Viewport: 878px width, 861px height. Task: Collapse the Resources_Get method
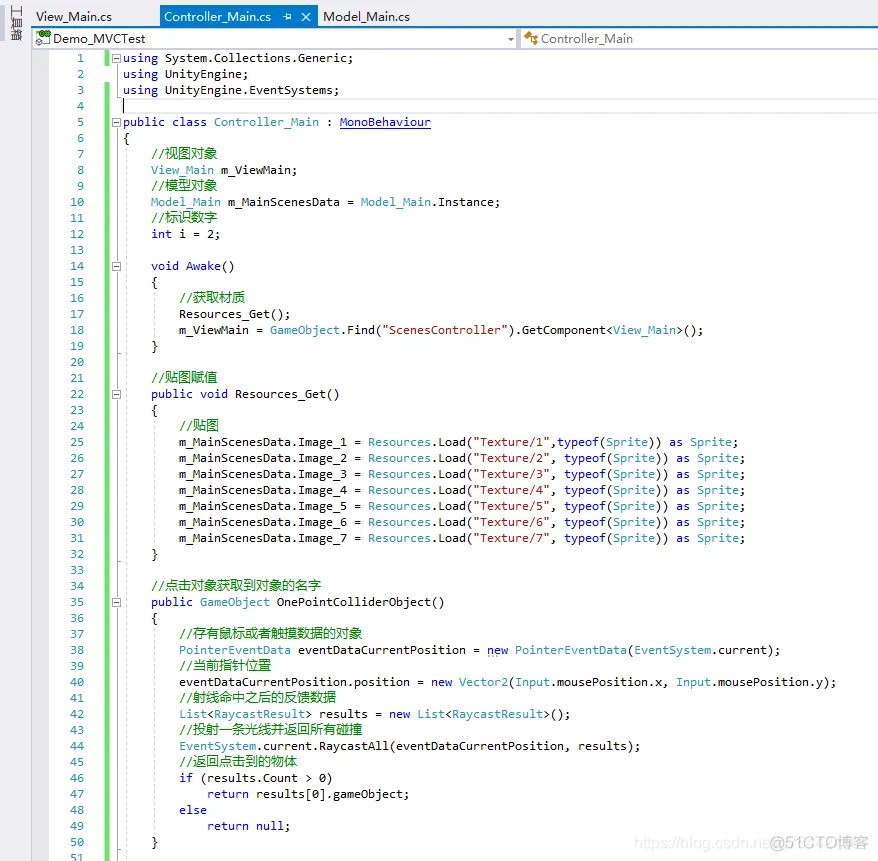pos(116,394)
